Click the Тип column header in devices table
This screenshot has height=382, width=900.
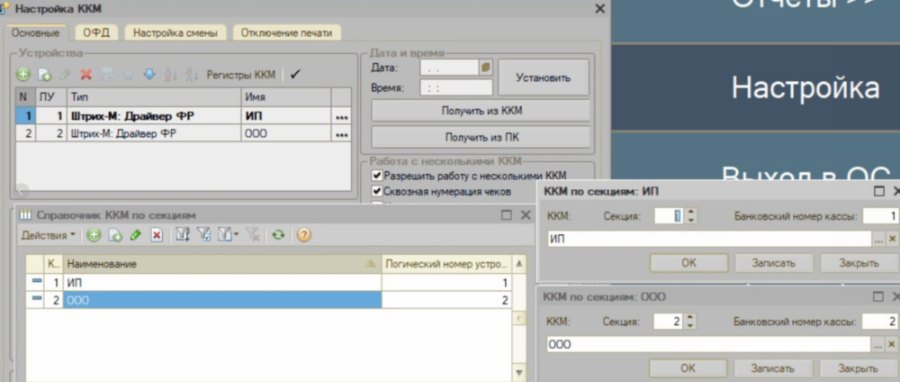pos(154,98)
